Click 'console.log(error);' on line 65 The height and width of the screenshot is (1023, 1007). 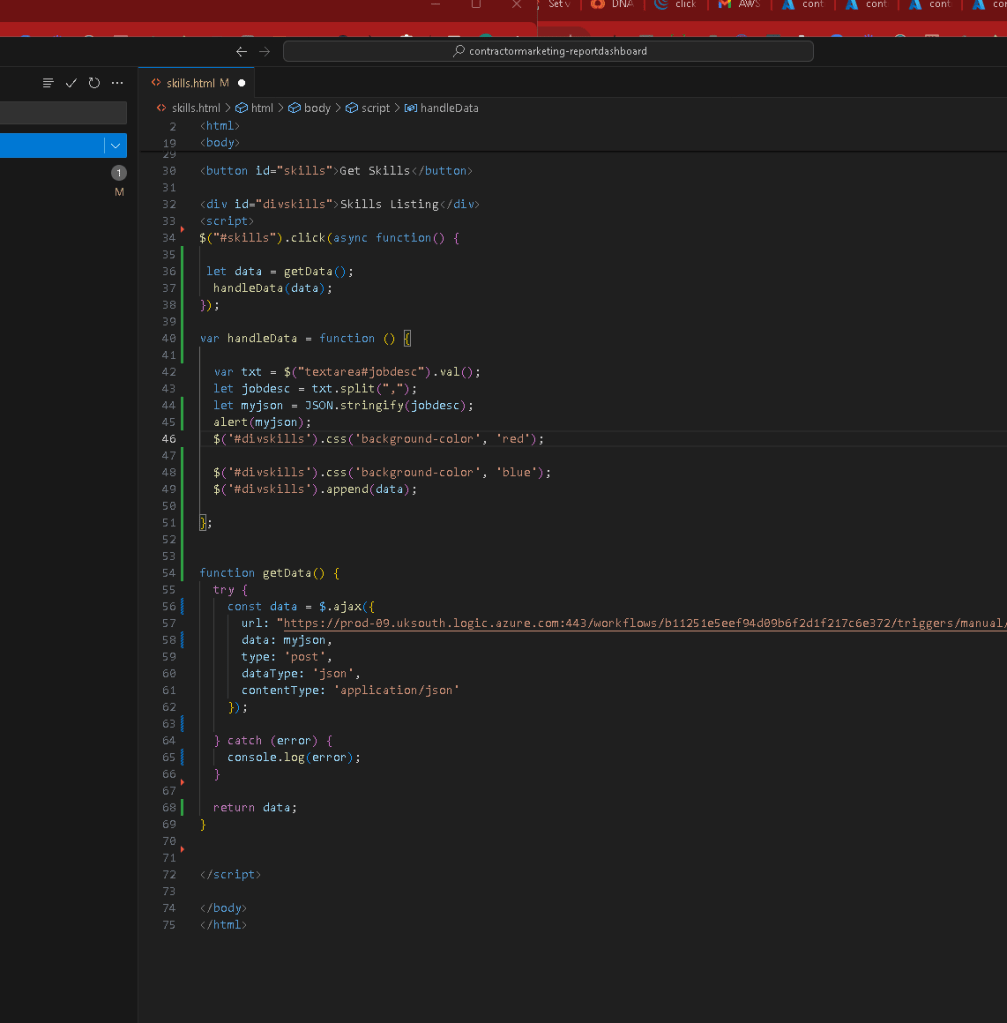294,757
